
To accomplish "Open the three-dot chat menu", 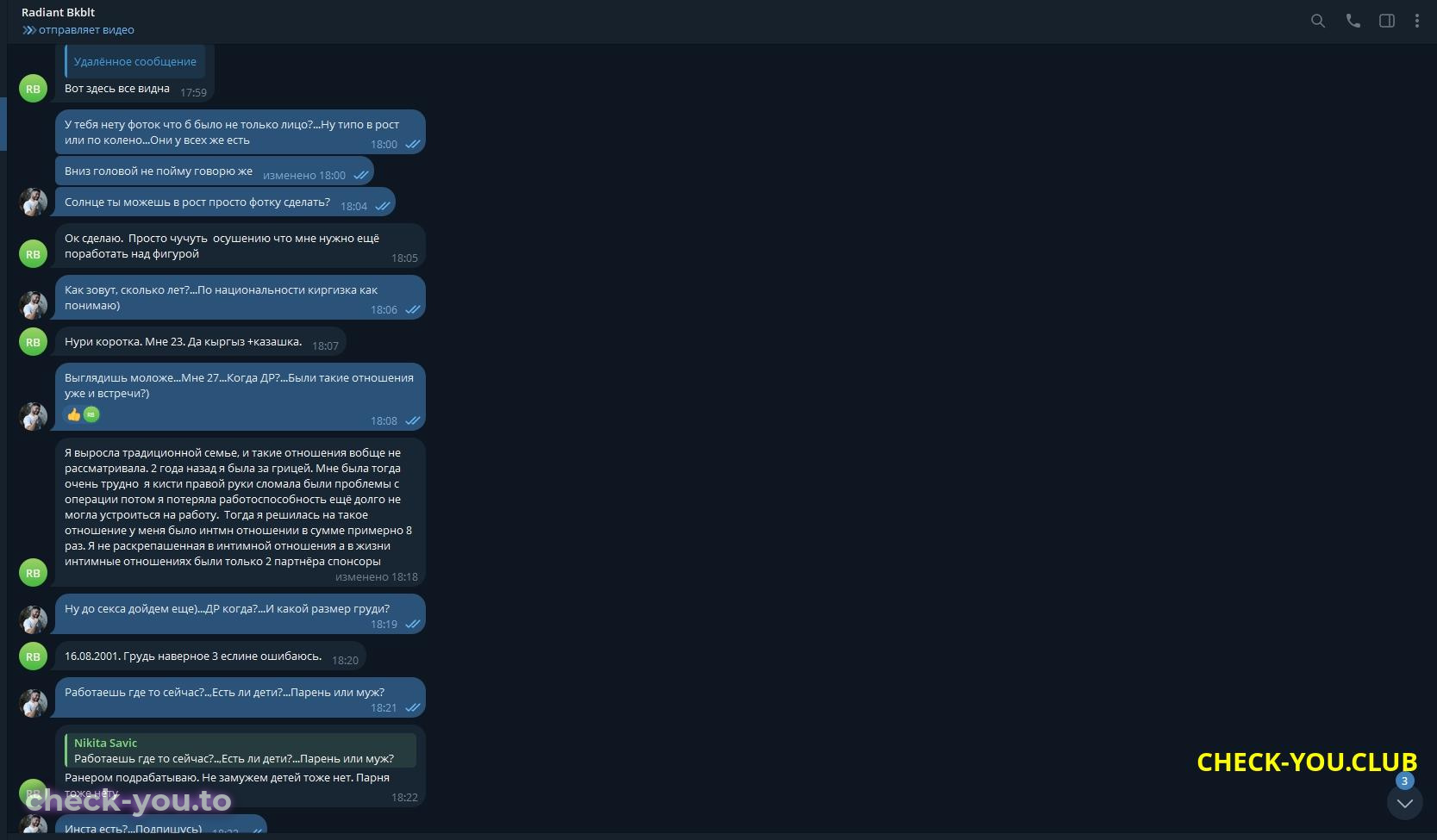I will coord(1417,21).
